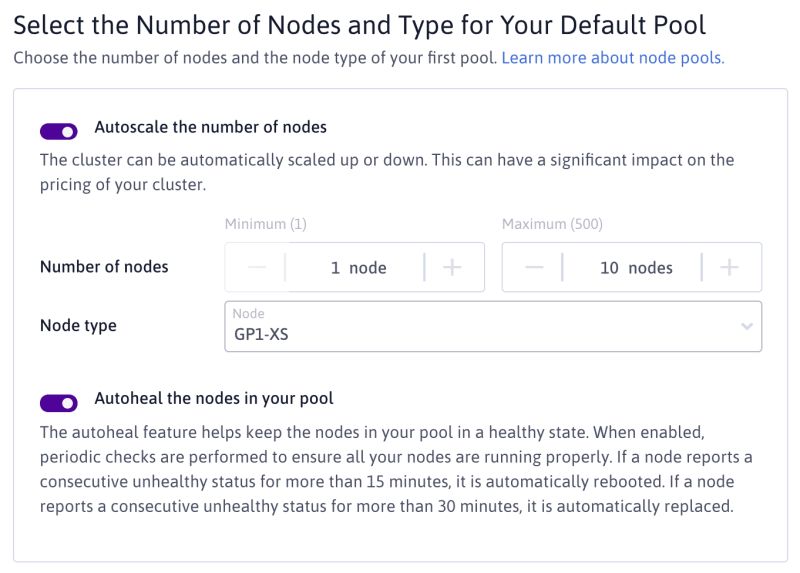Click the autoscale pricing impact description
800x573 pixels.
click(386, 172)
